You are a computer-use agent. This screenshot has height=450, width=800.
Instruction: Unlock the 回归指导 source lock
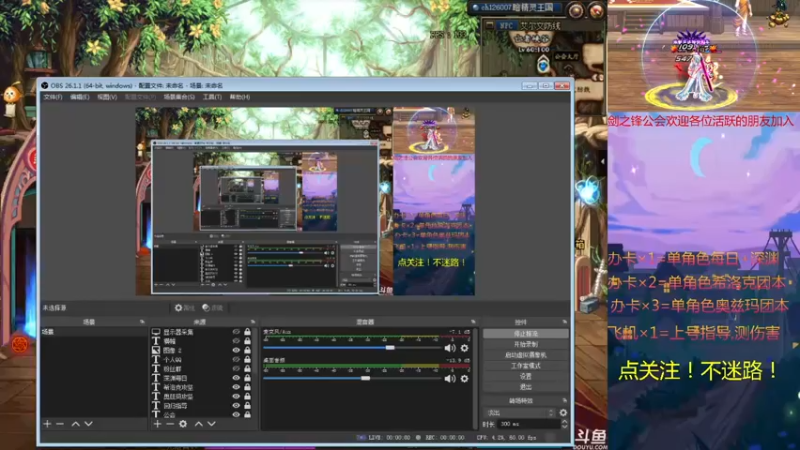[x=247, y=406]
